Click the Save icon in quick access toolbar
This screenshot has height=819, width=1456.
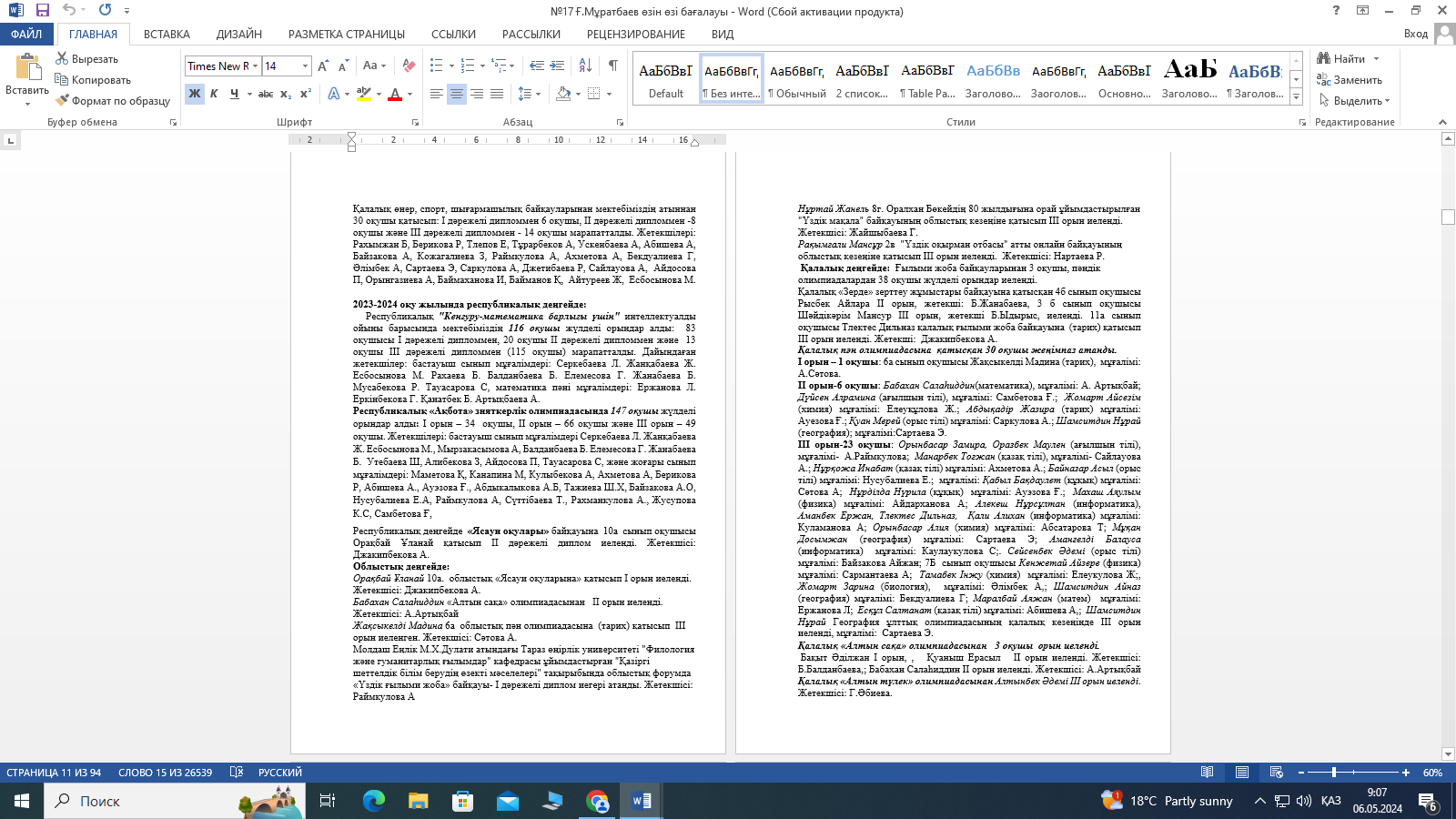[x=43, y=10]
